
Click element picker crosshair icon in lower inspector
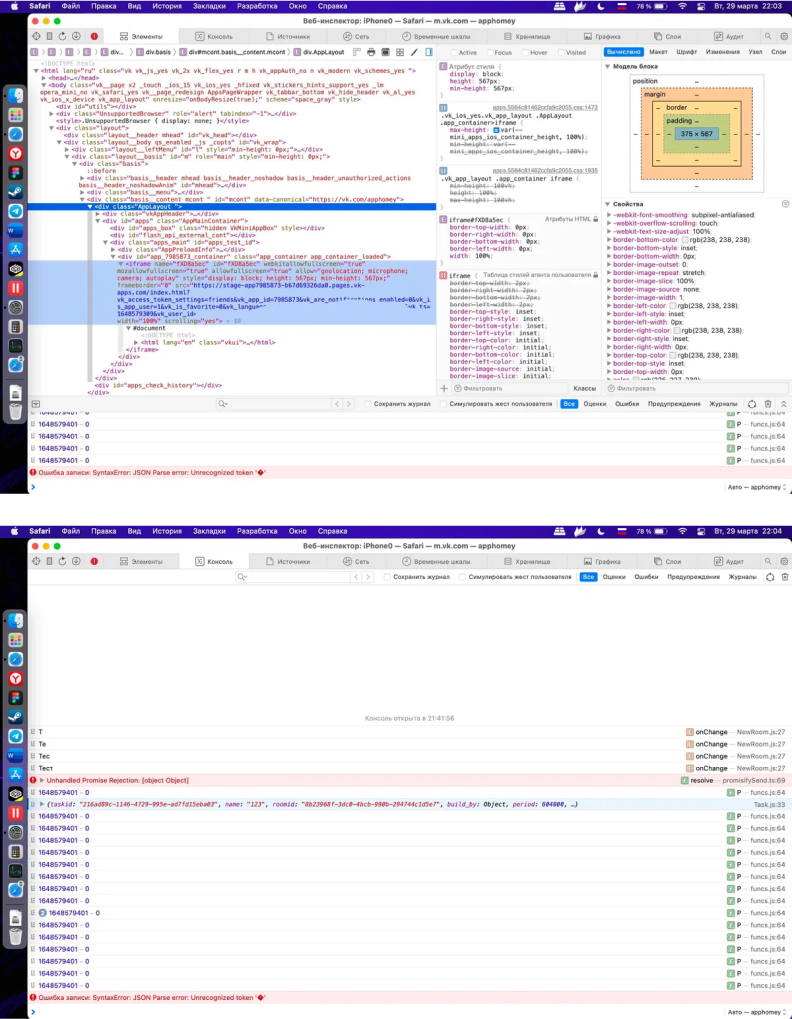(36, 561)
